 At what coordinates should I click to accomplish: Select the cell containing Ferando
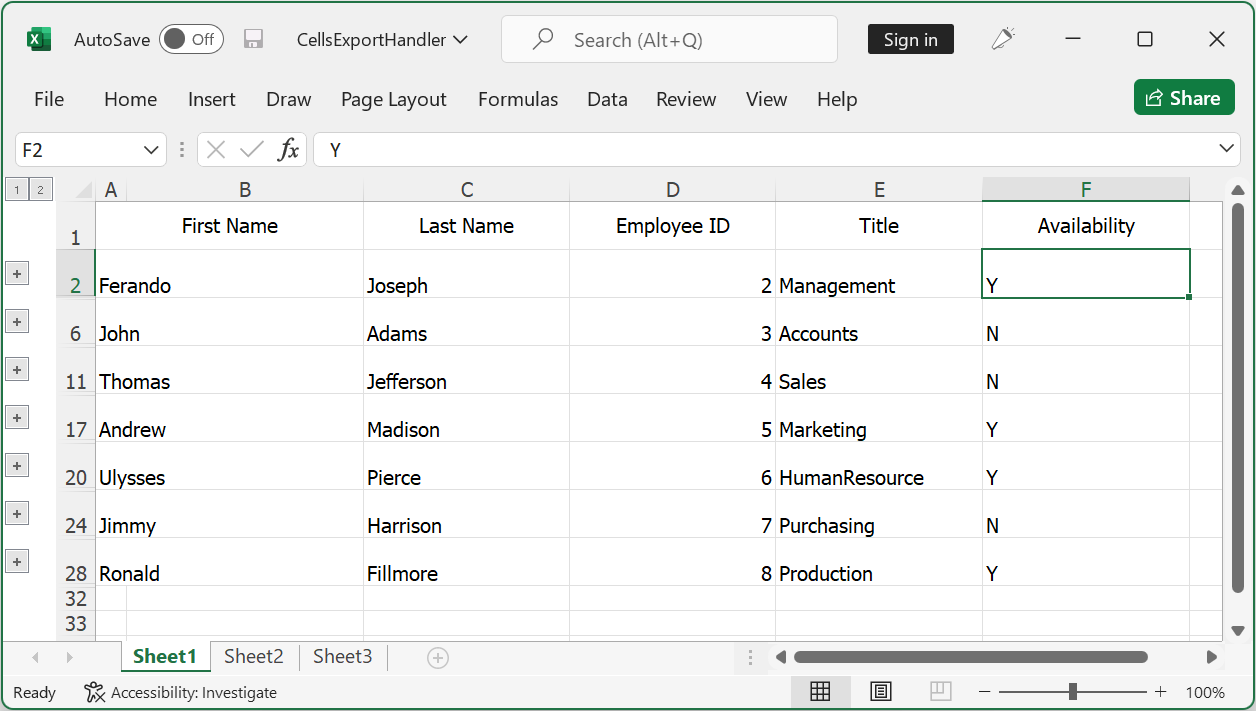pos(230,274)
